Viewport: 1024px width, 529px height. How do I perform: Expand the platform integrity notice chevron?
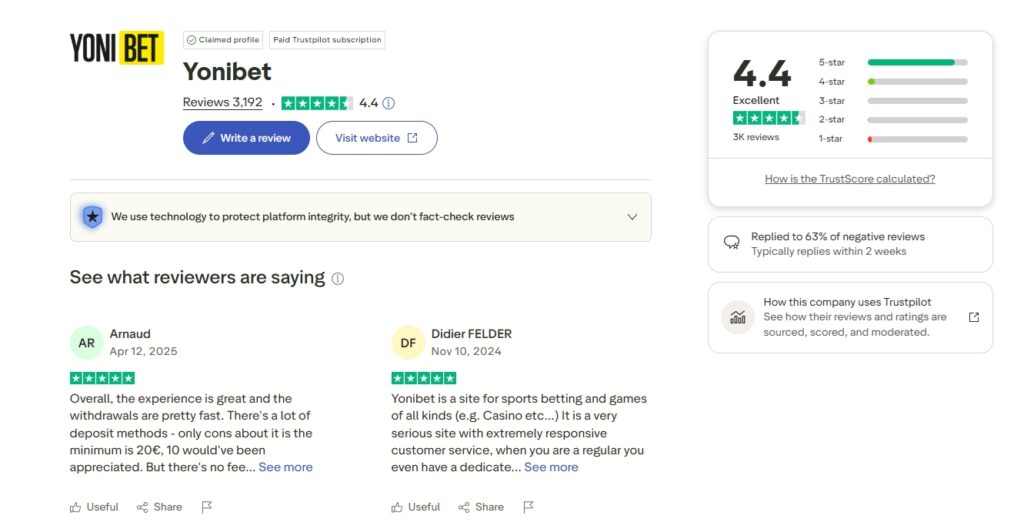[x=632, y=217]
